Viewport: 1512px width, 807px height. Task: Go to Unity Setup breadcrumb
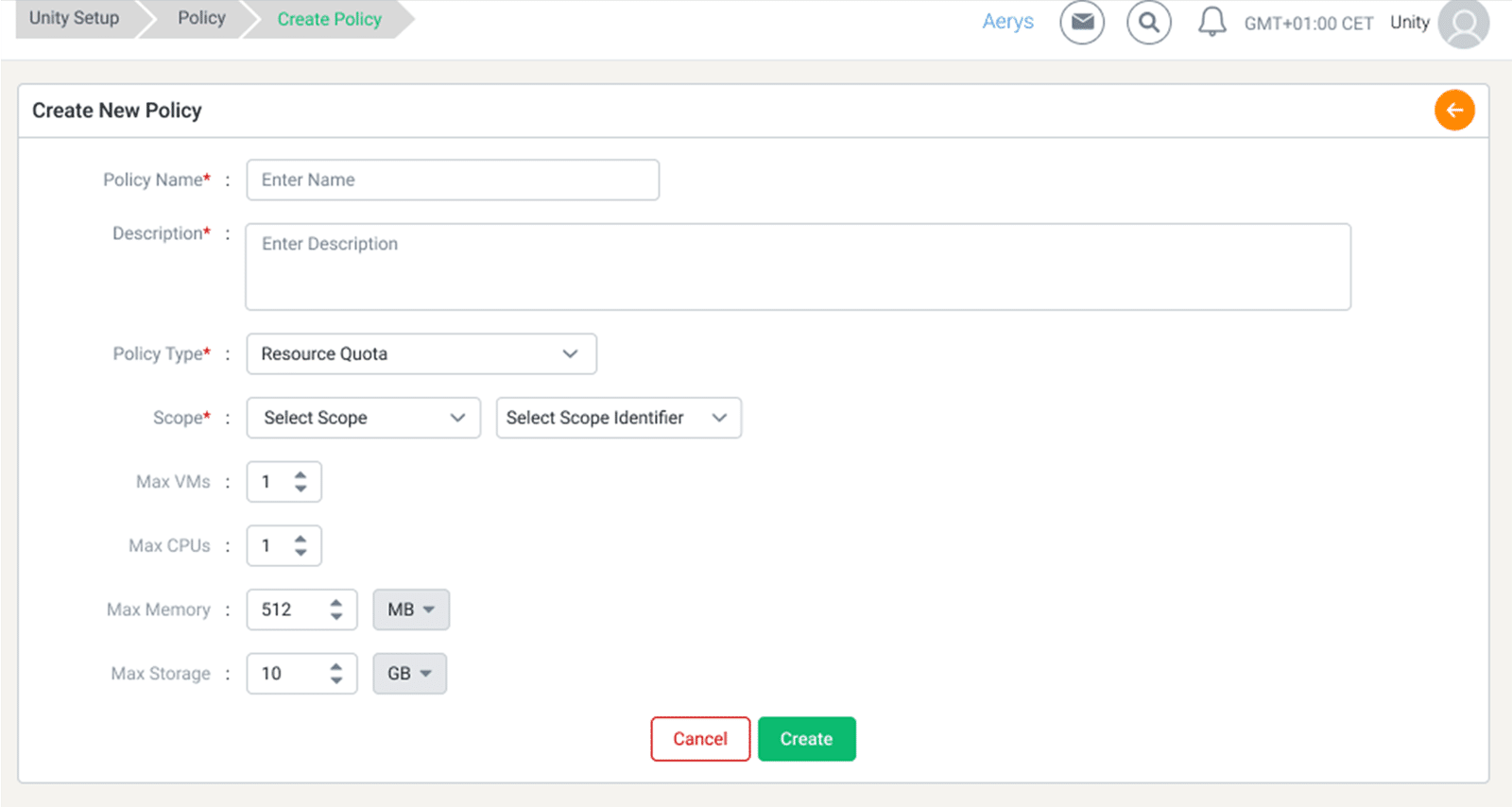[74, 19]
